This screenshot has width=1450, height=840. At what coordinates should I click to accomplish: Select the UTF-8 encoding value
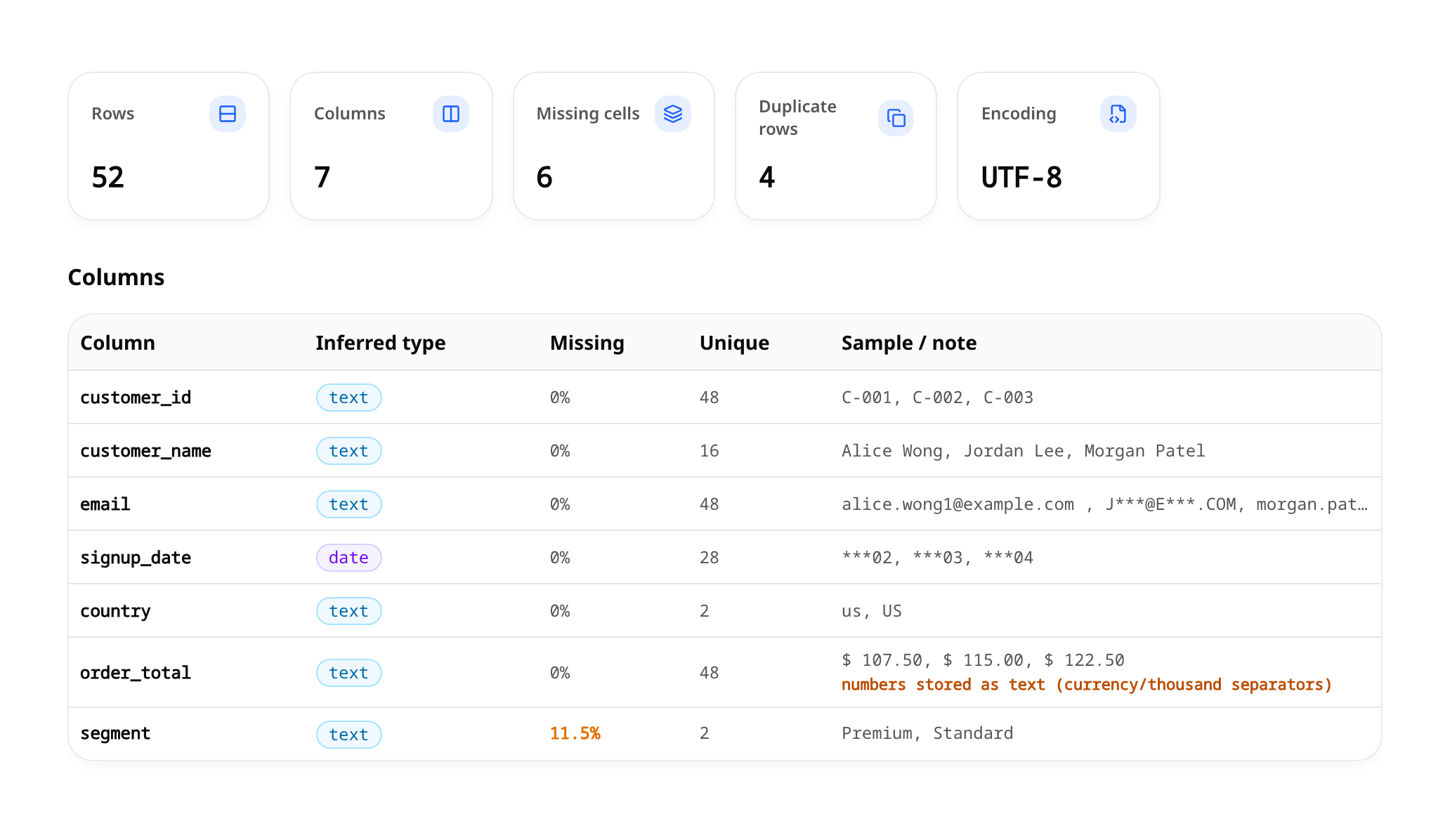(1021, 177)
